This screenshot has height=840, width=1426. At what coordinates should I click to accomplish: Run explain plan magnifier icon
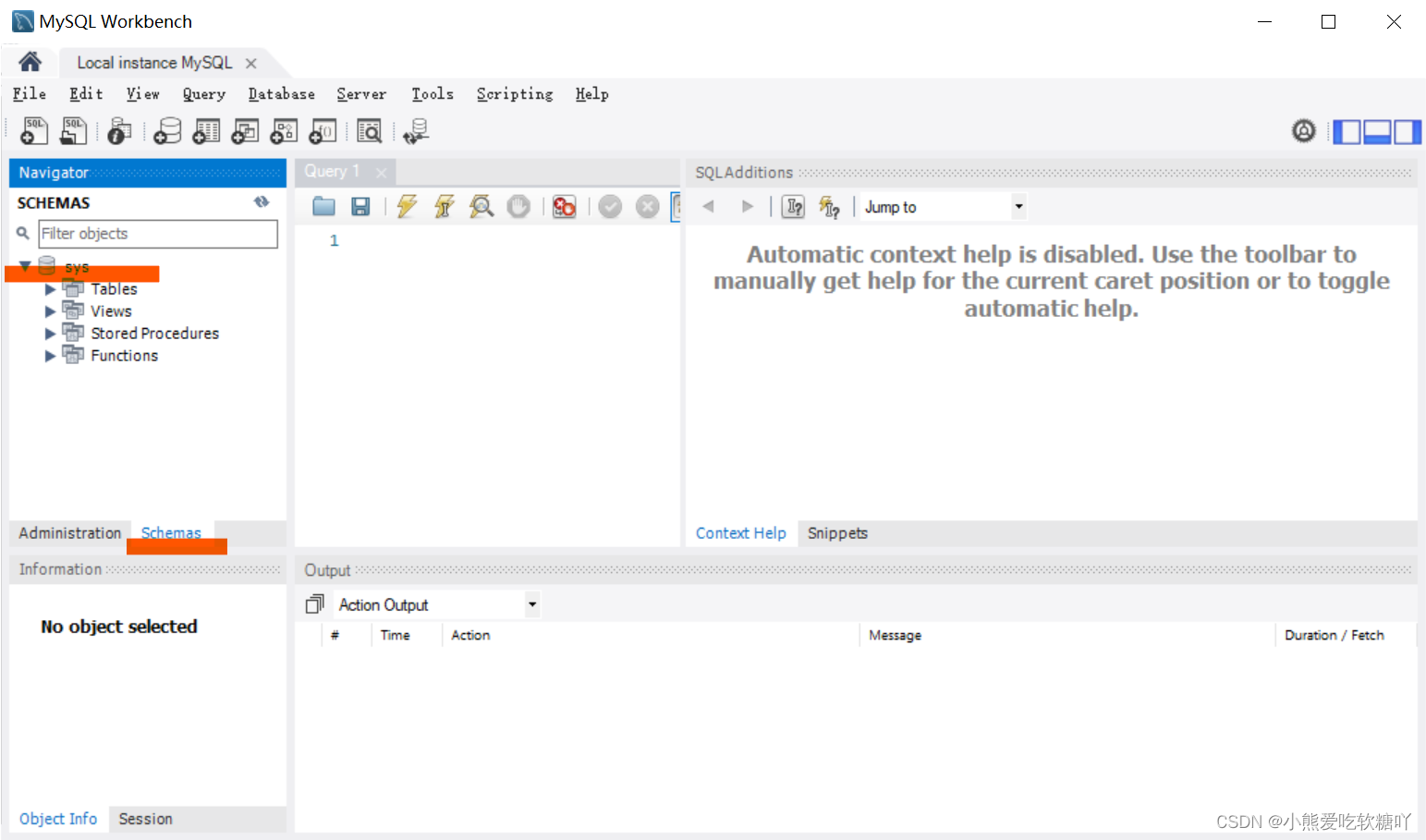pyautogui.click(x=481, y=206)
